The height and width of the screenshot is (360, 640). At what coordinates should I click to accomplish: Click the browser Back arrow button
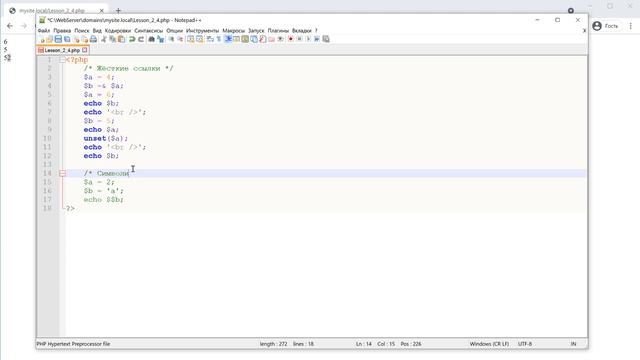pyautogui.click(x=10, y=26)
